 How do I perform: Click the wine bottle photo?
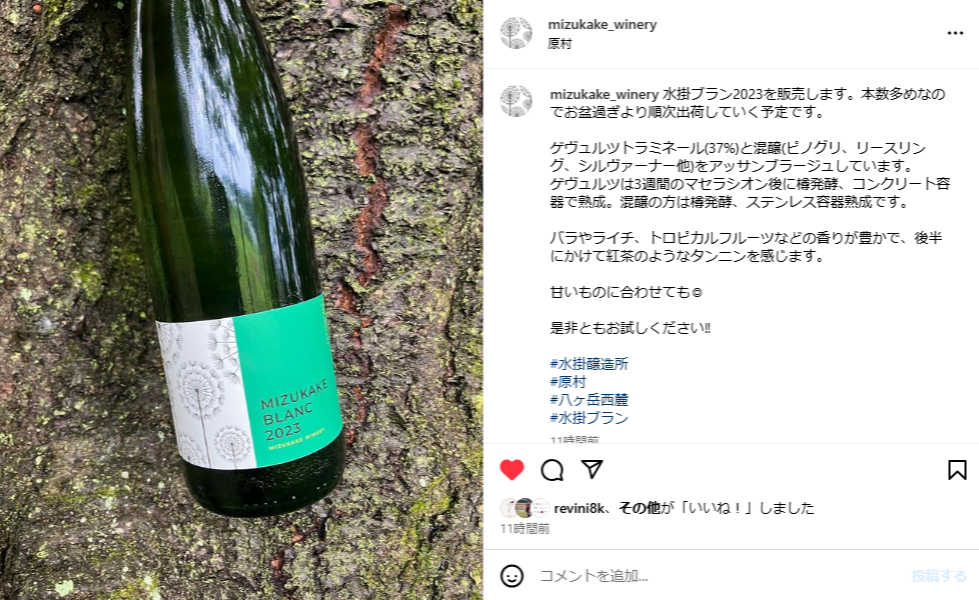241,300
